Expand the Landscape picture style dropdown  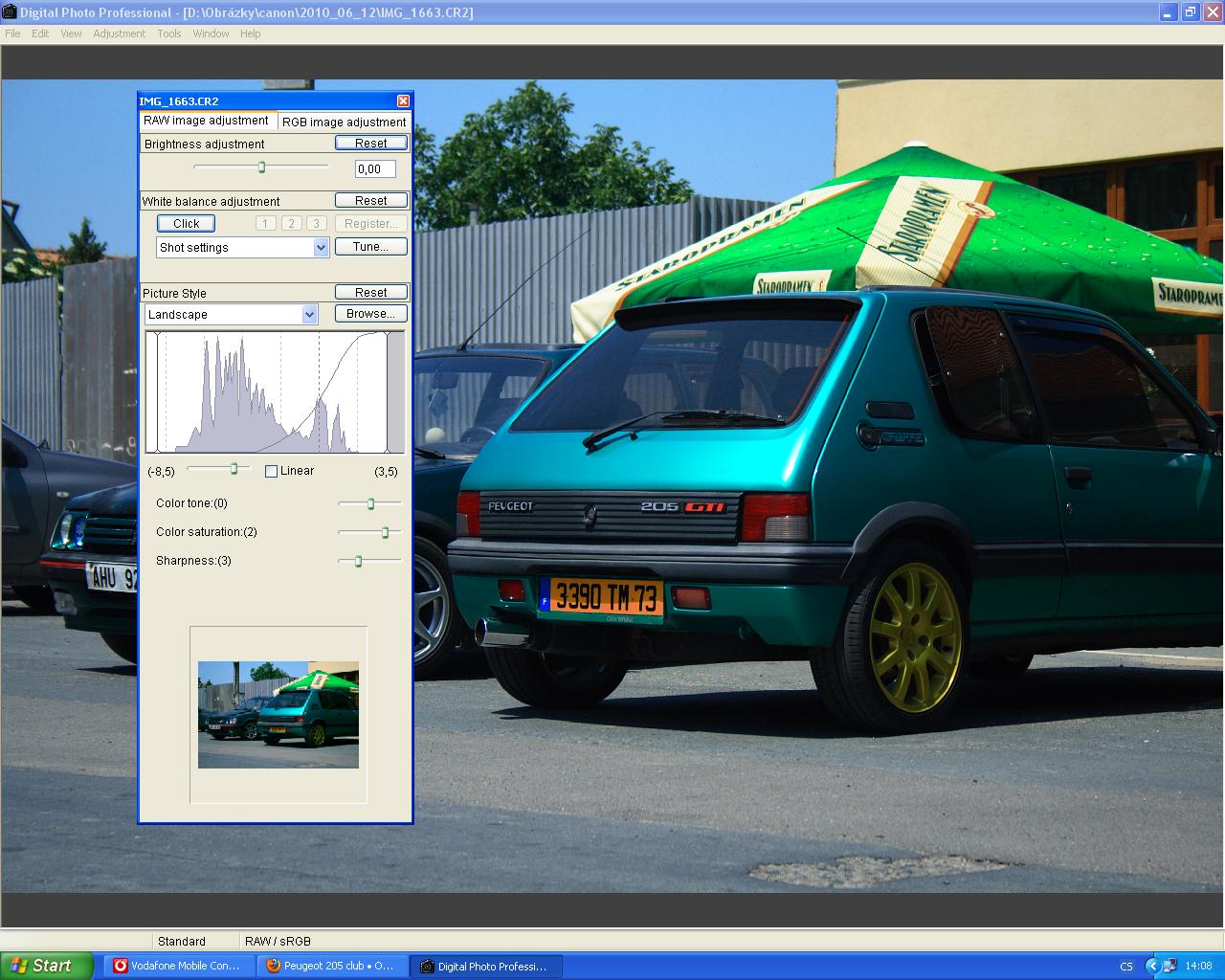point(309,314)
